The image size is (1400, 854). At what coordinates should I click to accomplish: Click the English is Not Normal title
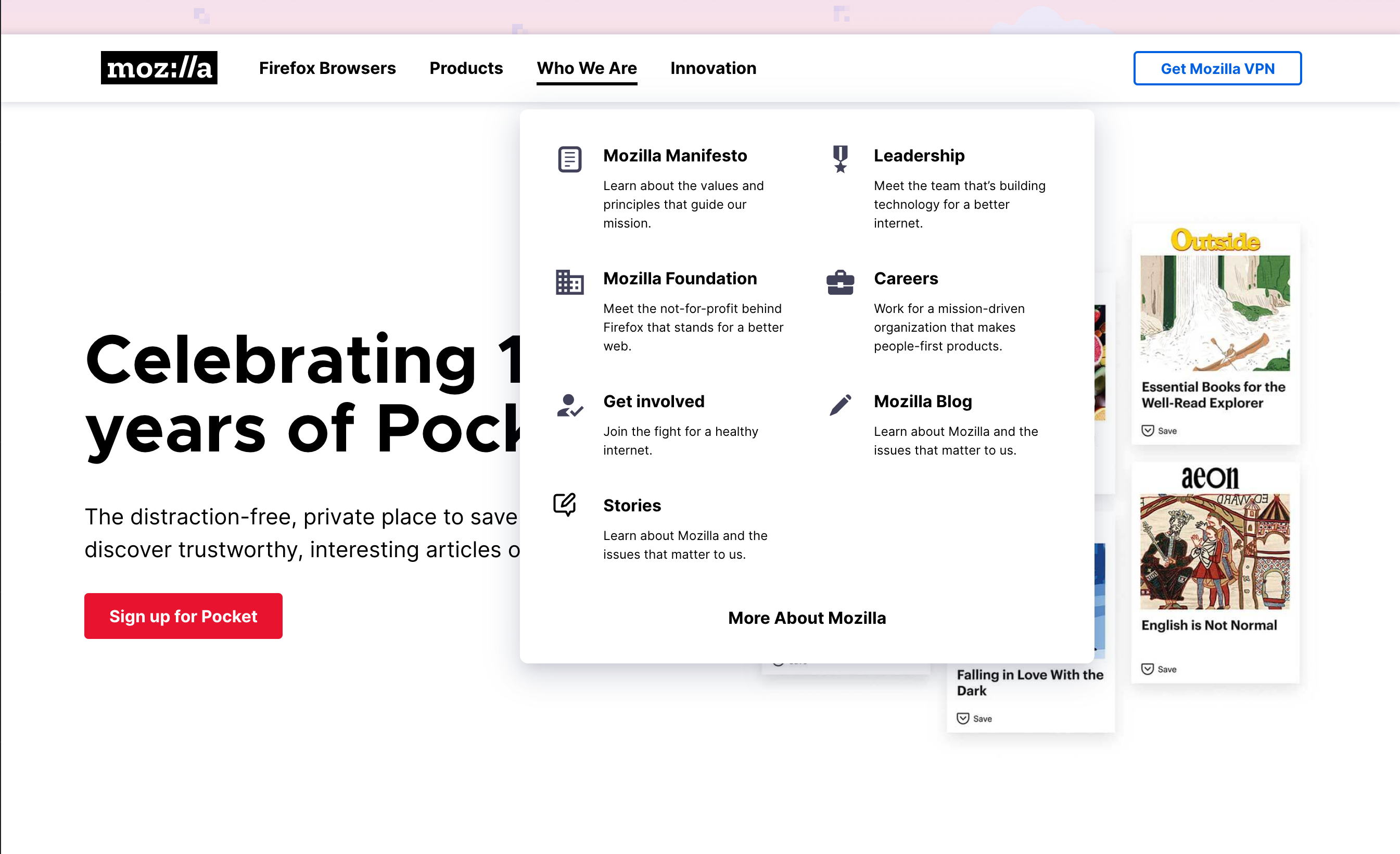coord(1209,625)
